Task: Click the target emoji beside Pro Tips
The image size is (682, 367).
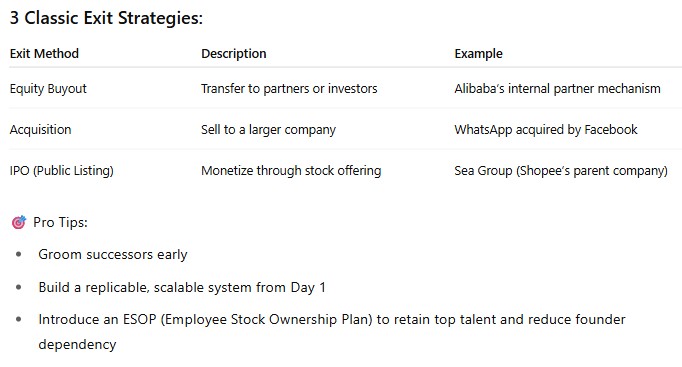Action: pos(19,222)
